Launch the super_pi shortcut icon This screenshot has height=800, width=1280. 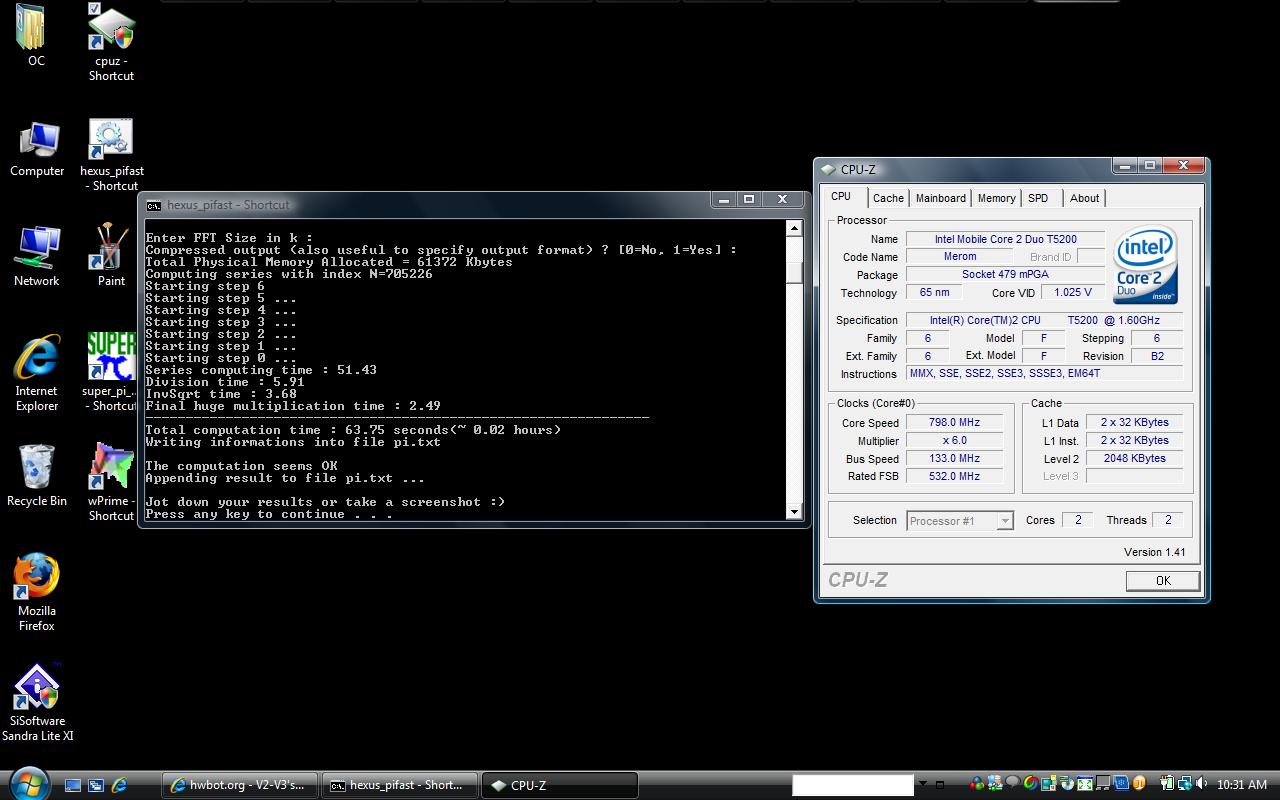click(x=111, y=372)
